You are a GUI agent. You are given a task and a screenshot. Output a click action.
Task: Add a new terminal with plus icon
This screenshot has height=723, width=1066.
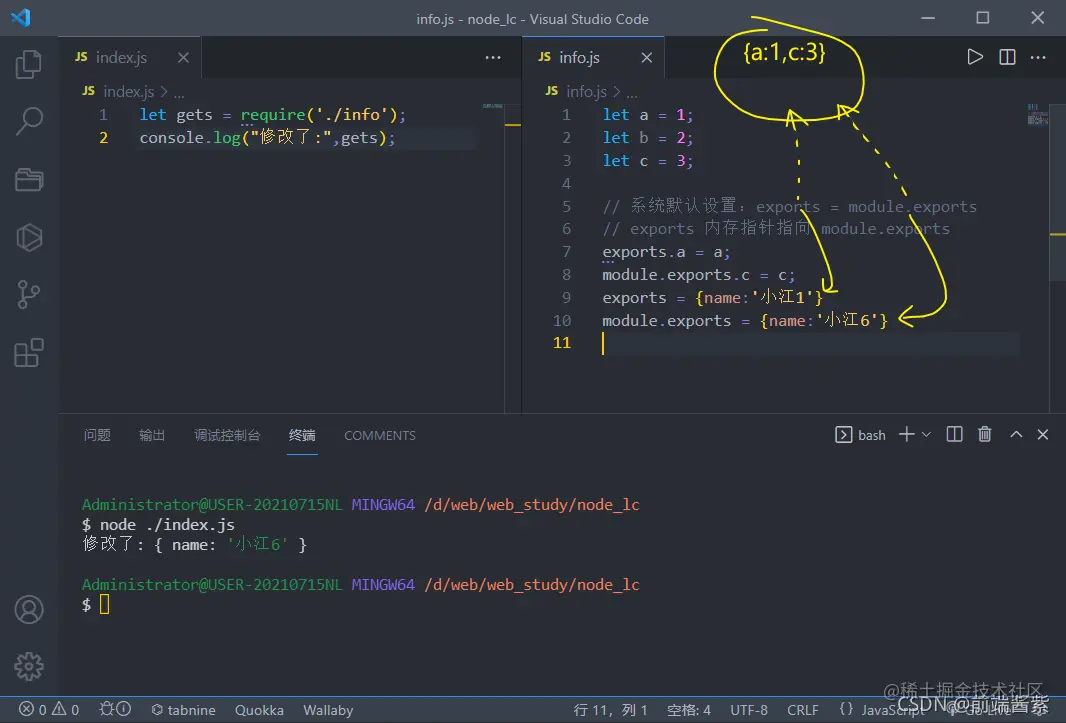click(x=906, y=435)
